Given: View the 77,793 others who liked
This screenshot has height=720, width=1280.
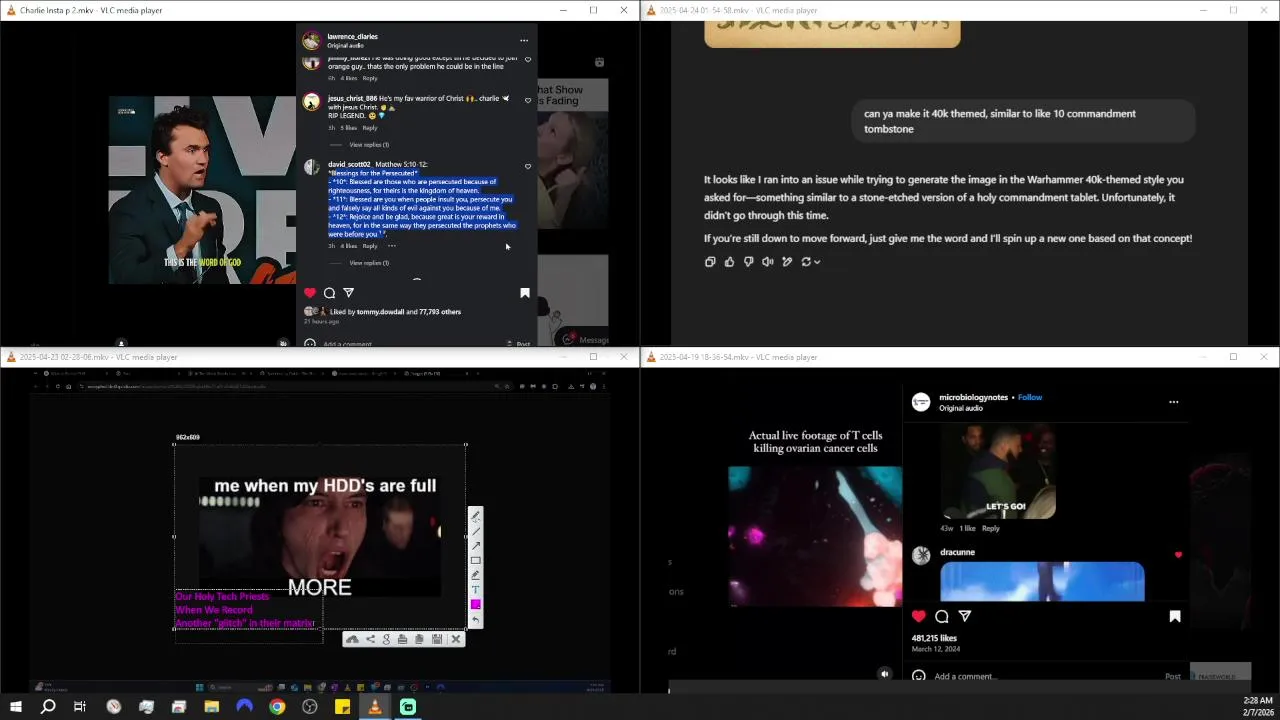Looking at the screenshot, I should (440, 312).
